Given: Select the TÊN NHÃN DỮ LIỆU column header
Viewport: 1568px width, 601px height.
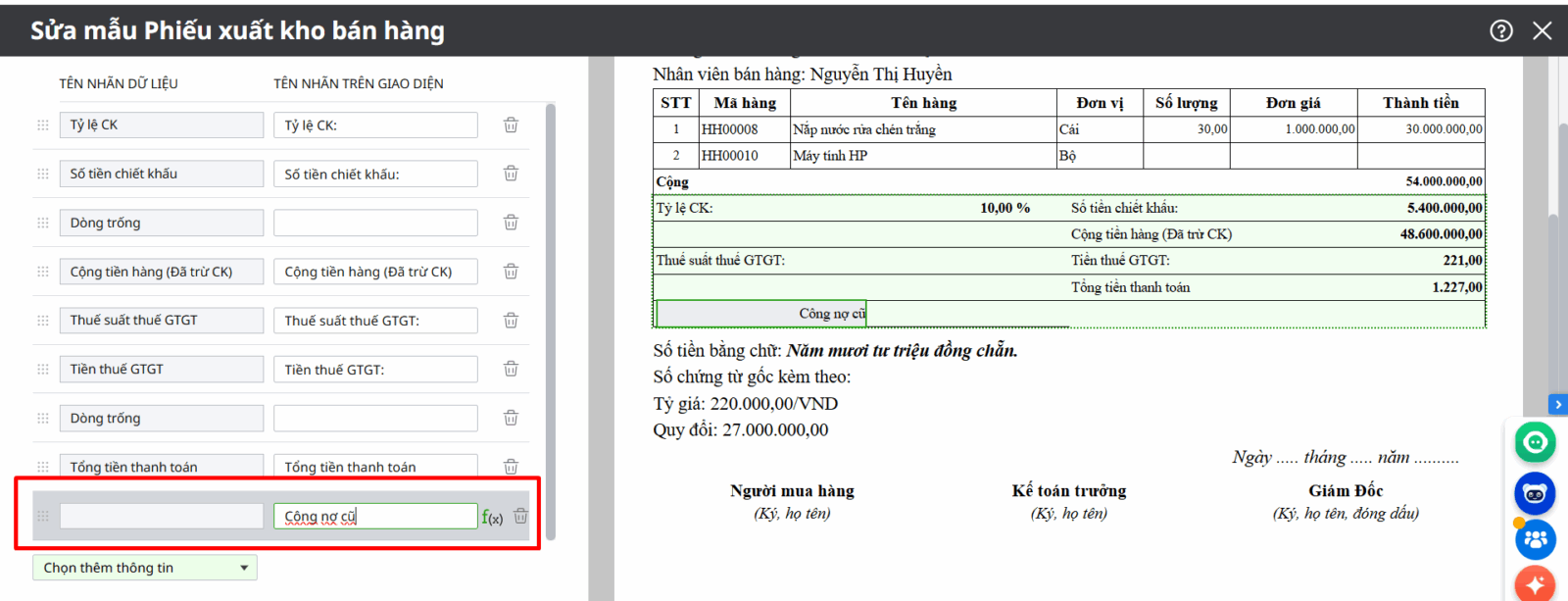Looking at the screenshot, I should (119, 83).
